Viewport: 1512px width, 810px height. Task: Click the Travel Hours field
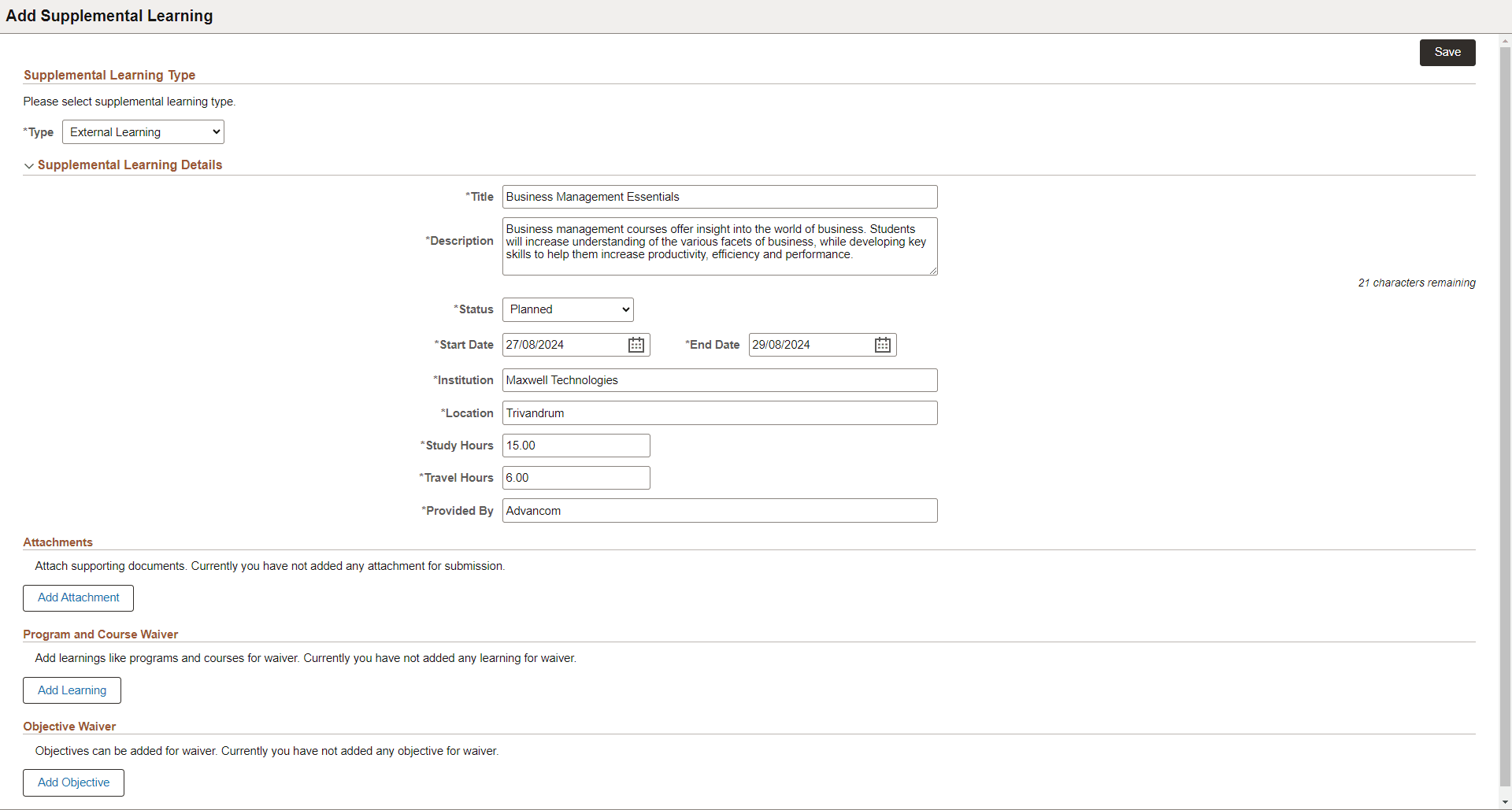(x=576, y=478)
